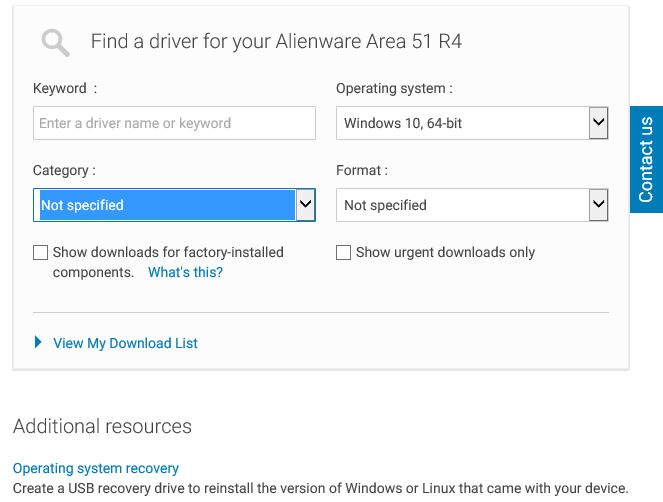Click the Find a driver heading text
Viewport: 663px width, 502px height.
[x=277, y=42]
